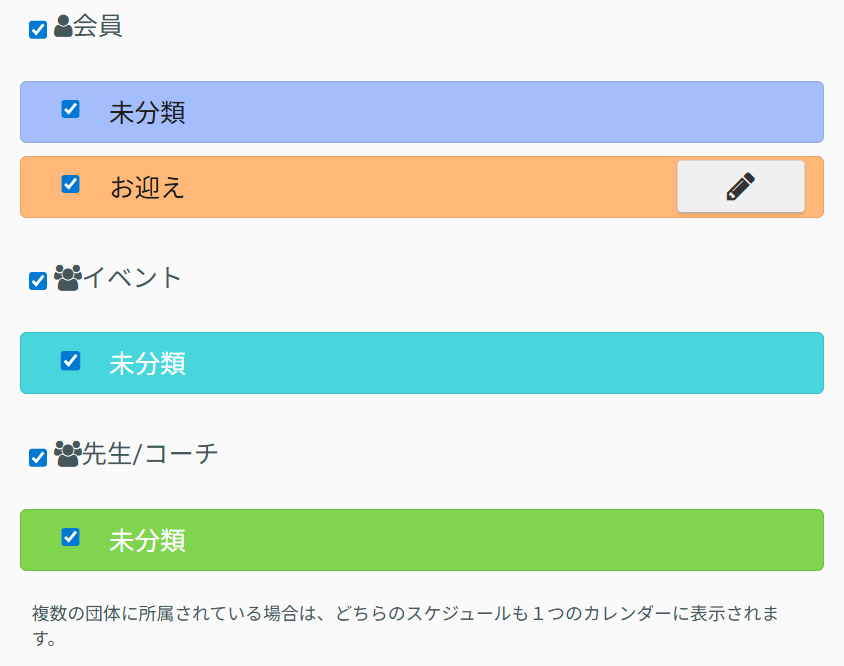The image size is (844, 666).
Task: Uncheck the お迎え category checkbox
Action: [70, 184]
